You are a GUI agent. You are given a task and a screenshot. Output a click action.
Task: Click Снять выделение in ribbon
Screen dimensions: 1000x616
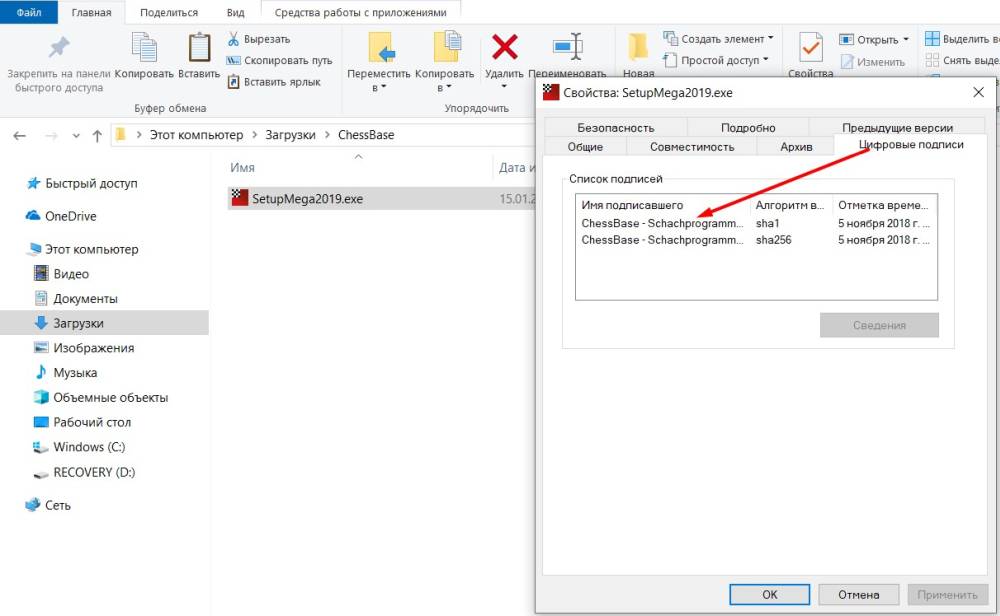click(962, 60)
